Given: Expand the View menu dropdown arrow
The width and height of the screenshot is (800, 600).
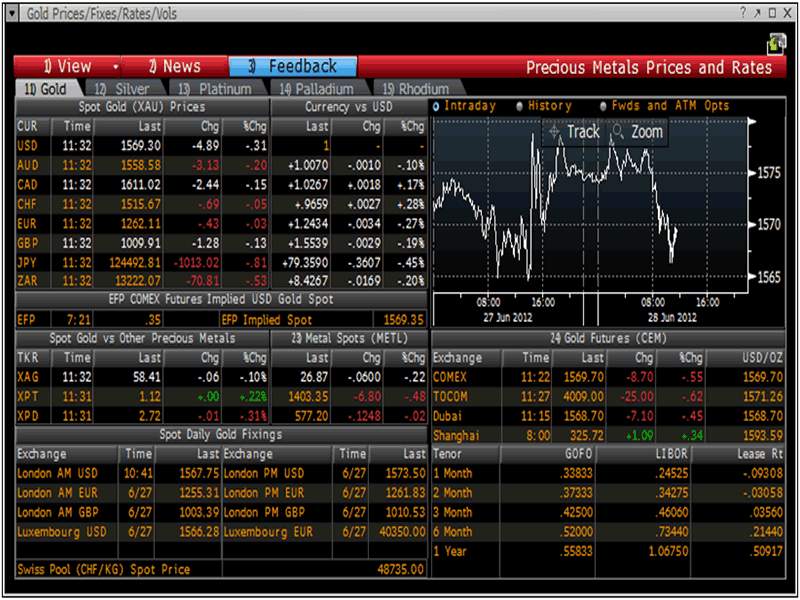Looking at the screenshot, I should coord(115,67).
